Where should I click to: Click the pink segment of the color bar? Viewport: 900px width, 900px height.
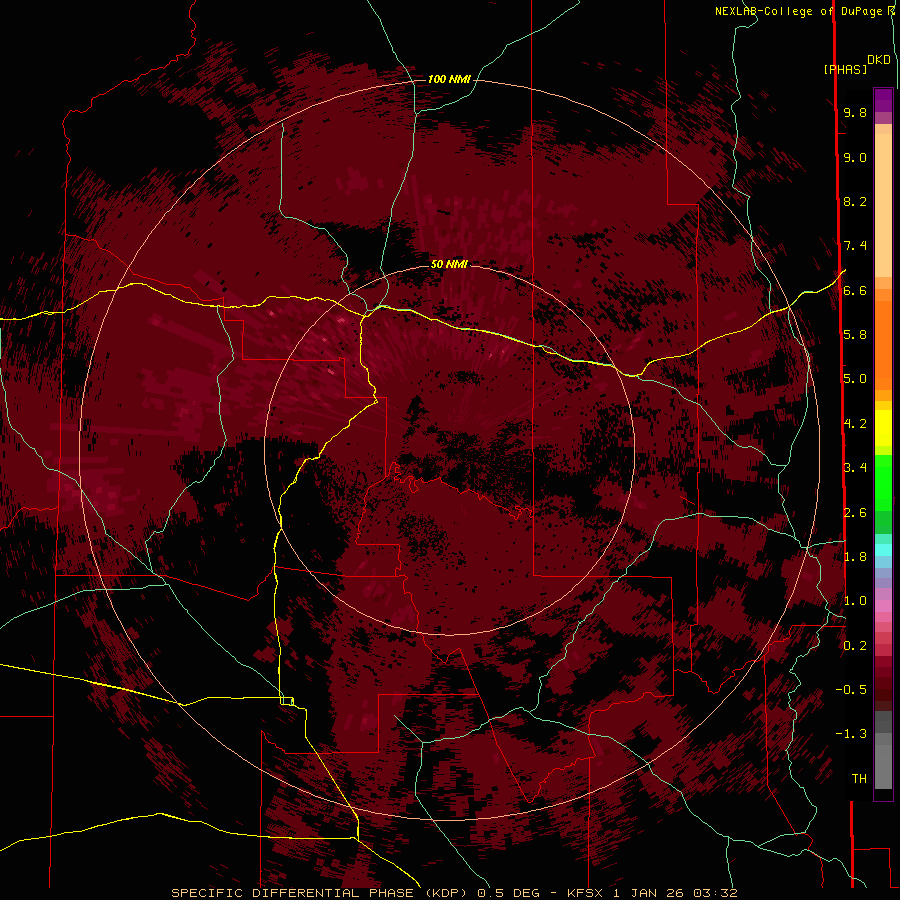(x=883, y=606)
